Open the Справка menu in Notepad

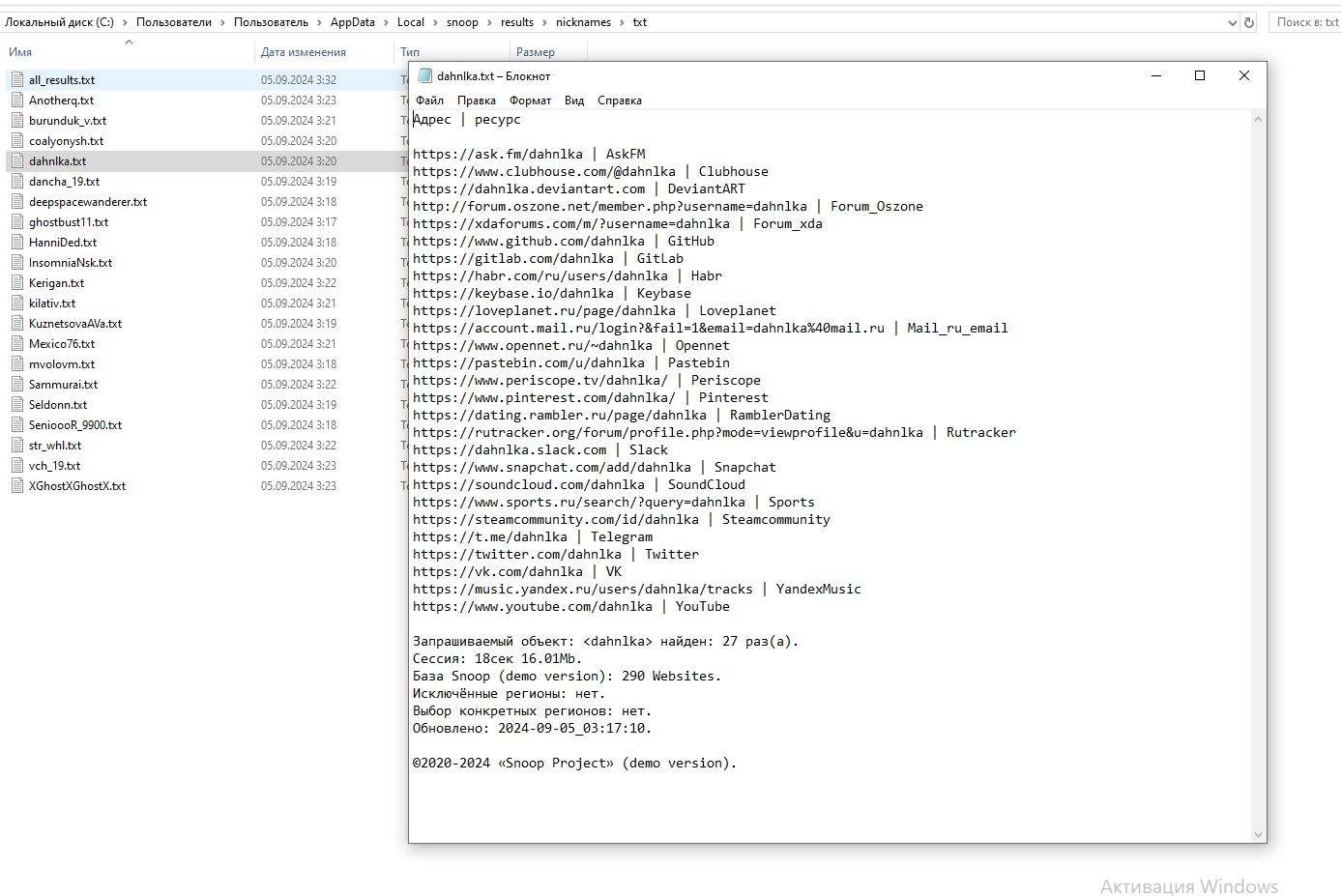(x=620, y=101)
